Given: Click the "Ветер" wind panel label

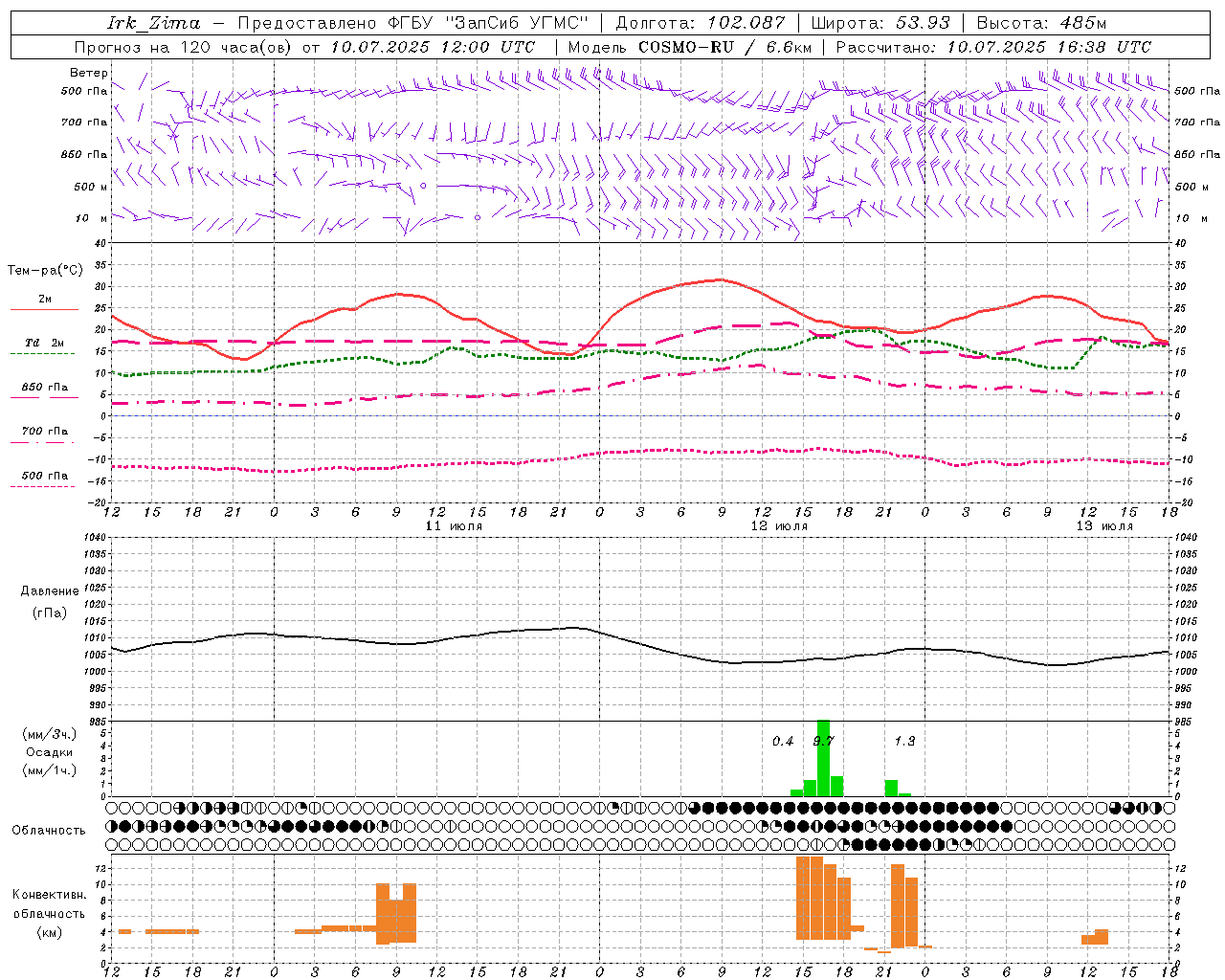Looking at the screenshot, I should pos(89,73).
